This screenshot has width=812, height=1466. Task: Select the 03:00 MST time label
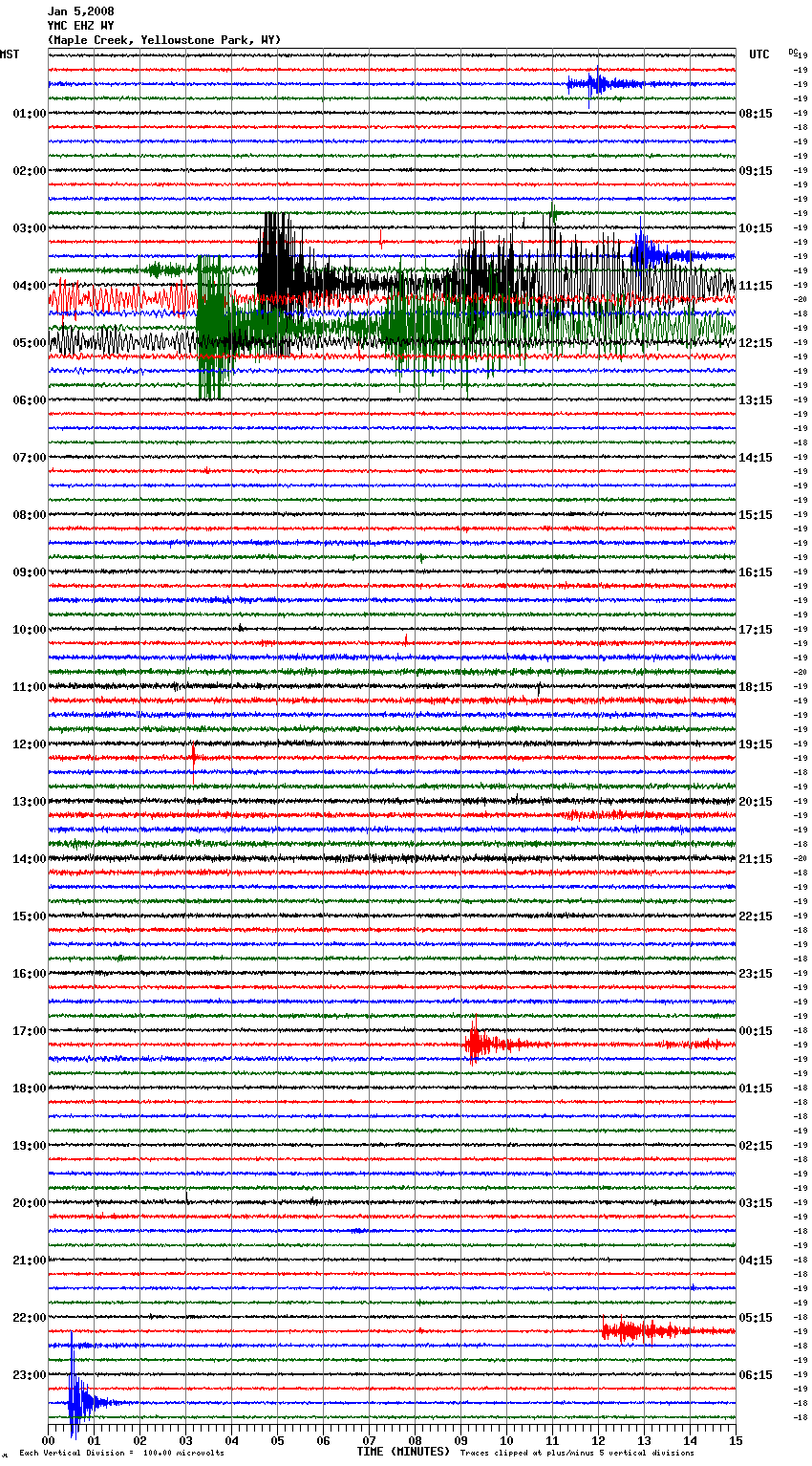click(30, 228)
